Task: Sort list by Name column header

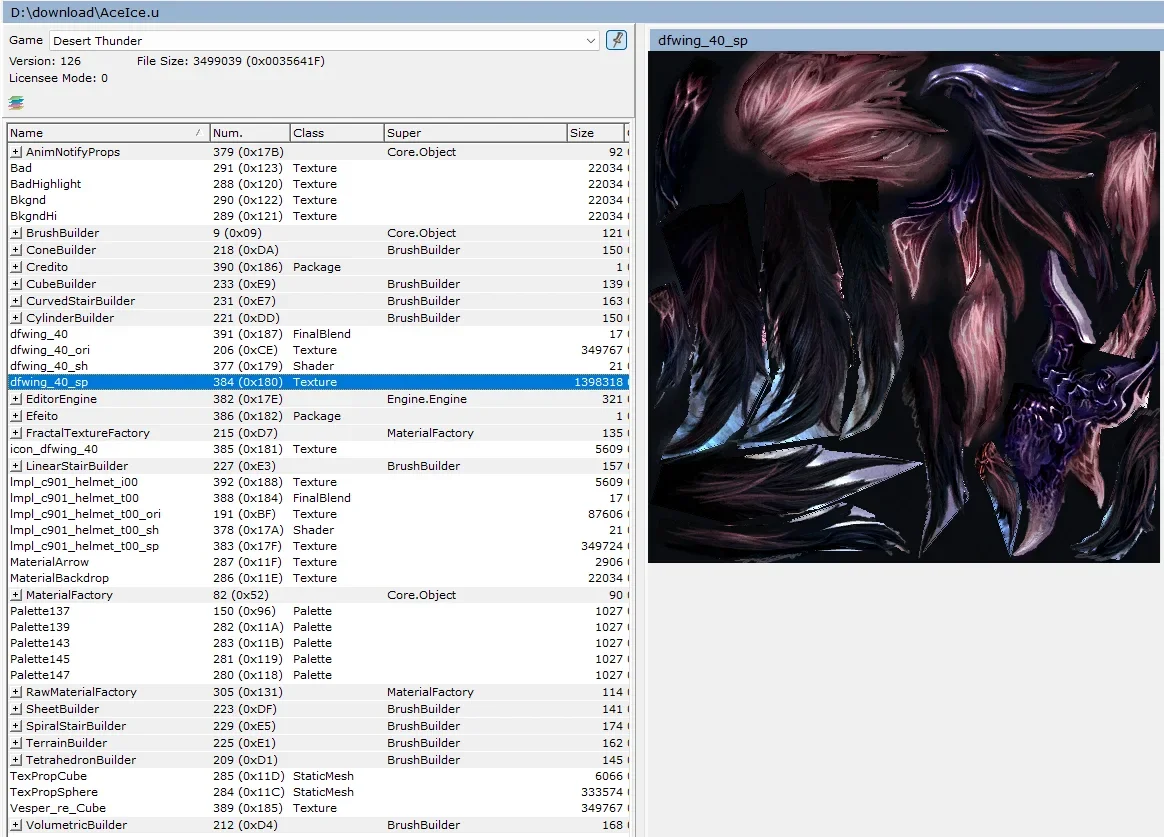Action: click(100, 133)
